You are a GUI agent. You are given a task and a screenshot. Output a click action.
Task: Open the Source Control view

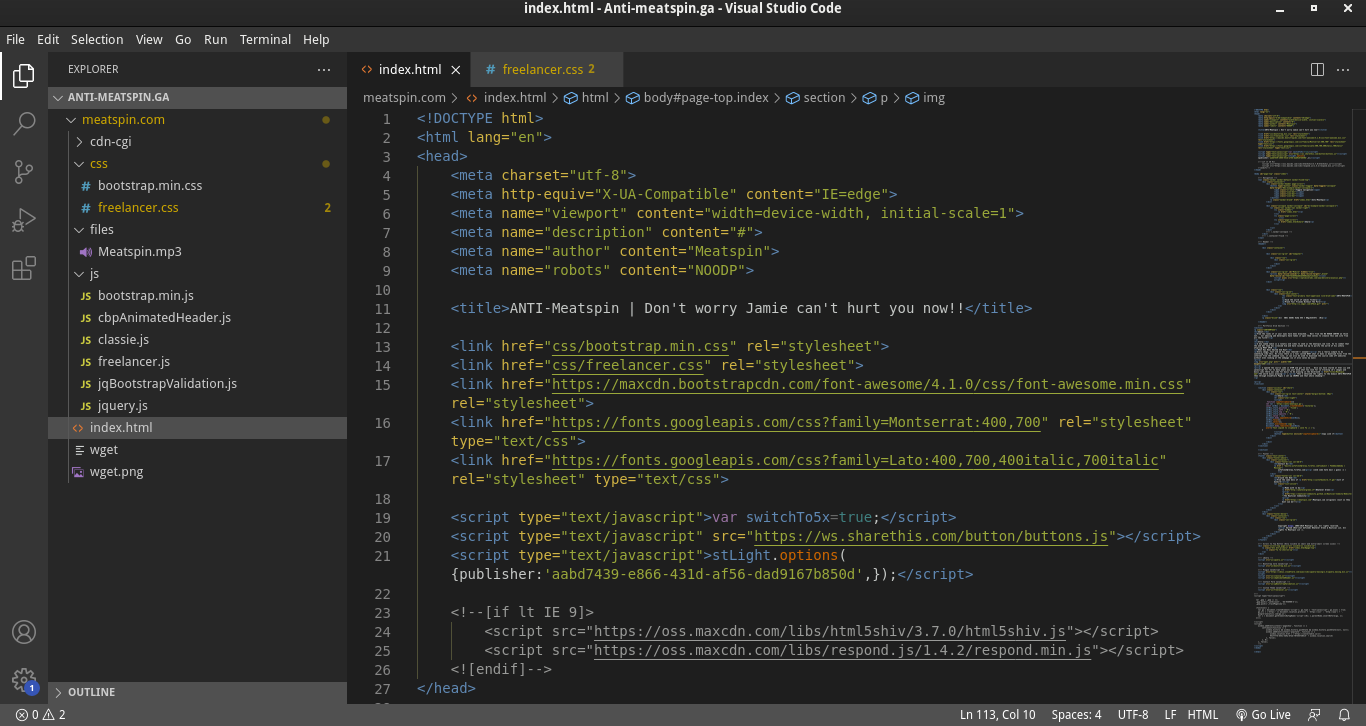click(24, 171)
